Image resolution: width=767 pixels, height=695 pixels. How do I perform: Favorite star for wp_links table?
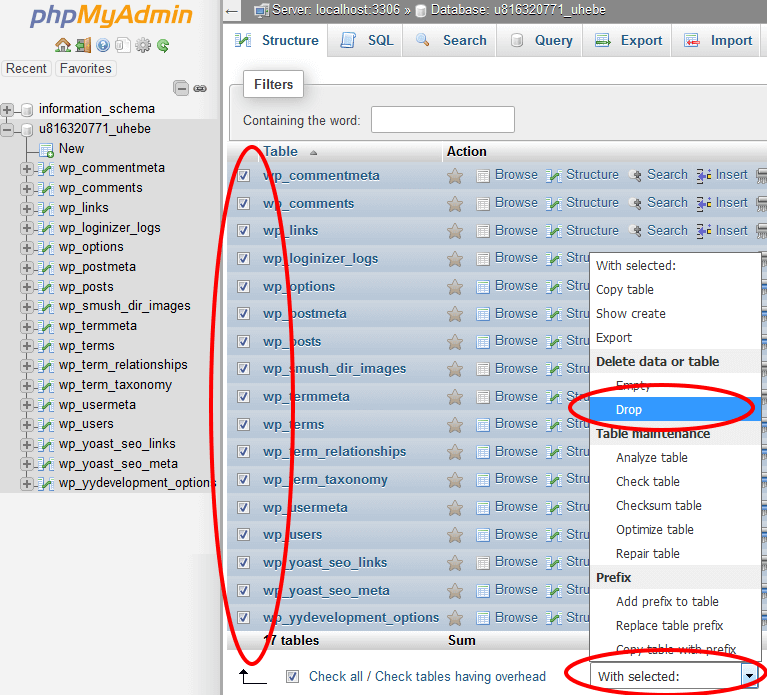[455, 231]
